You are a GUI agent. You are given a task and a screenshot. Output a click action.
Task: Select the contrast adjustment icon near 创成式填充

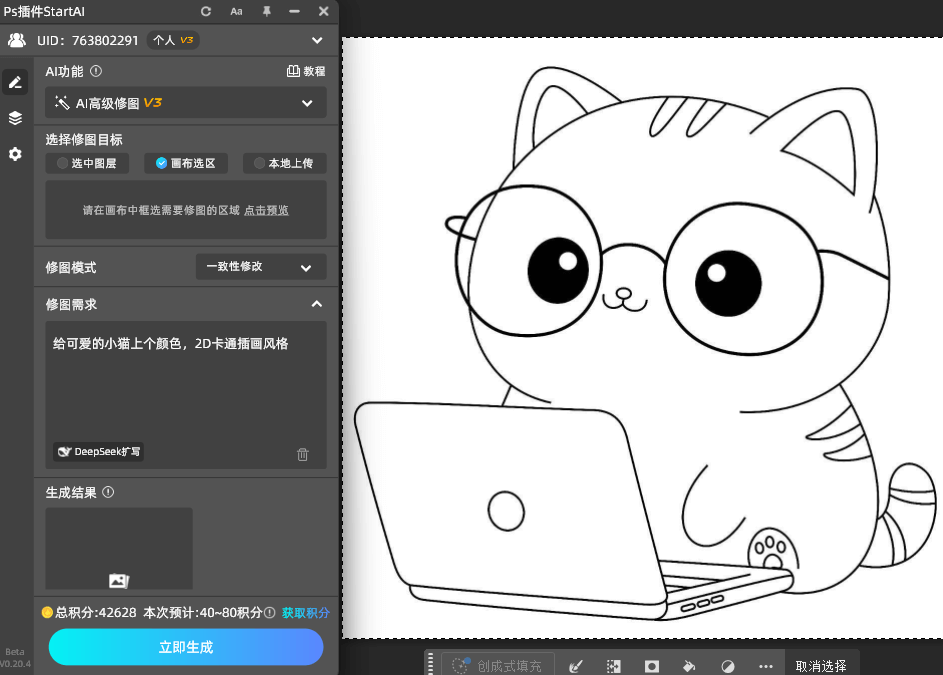tap(728, 665)
